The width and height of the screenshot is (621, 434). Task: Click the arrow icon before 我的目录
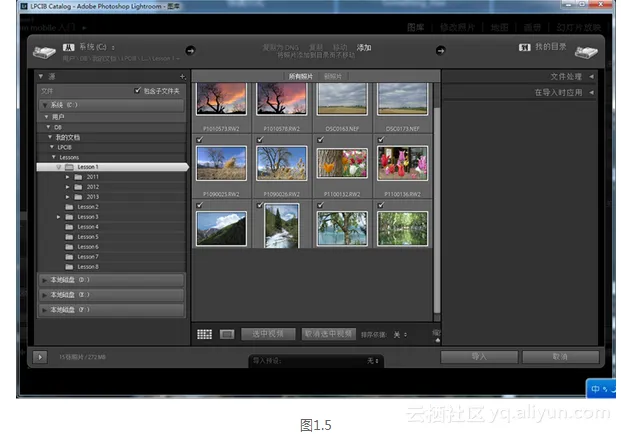tap(440, 51)
